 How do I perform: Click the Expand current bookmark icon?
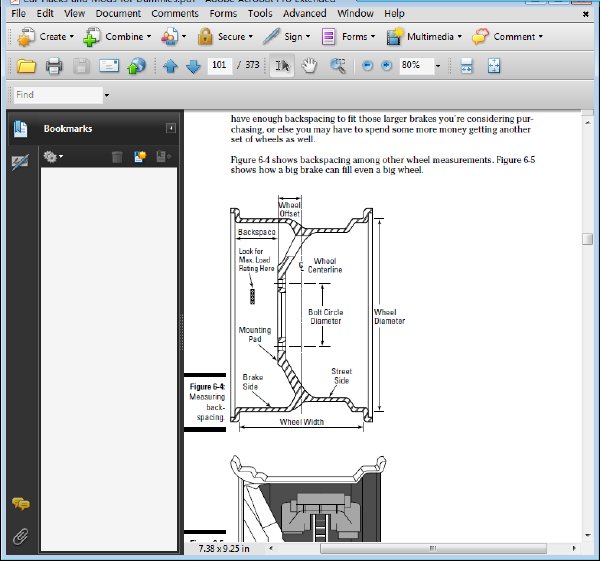click(x=164, y=157)
